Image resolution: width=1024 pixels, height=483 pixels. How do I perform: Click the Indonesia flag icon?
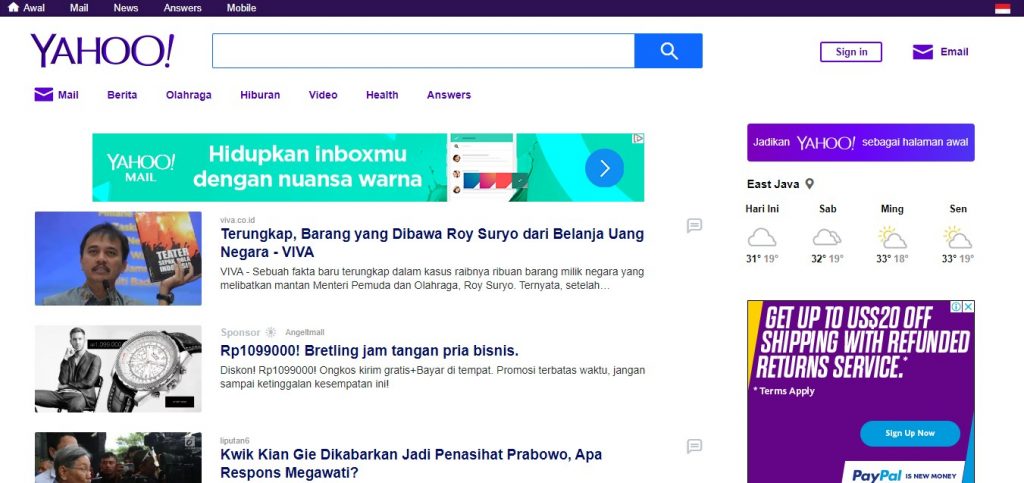pos(1002,8)
